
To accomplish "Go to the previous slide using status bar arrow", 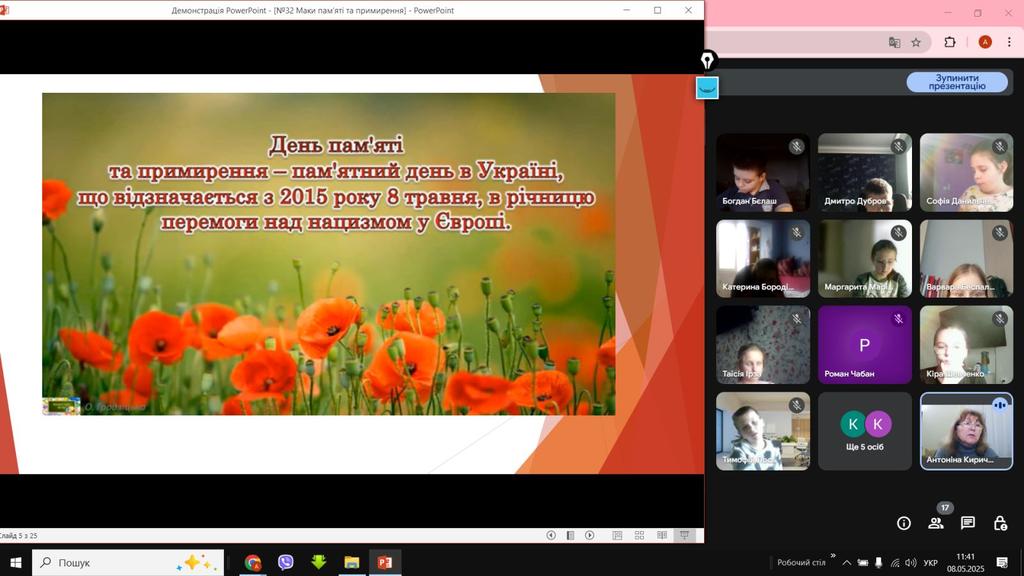I will pyautogui.click(x=551, y=536).
